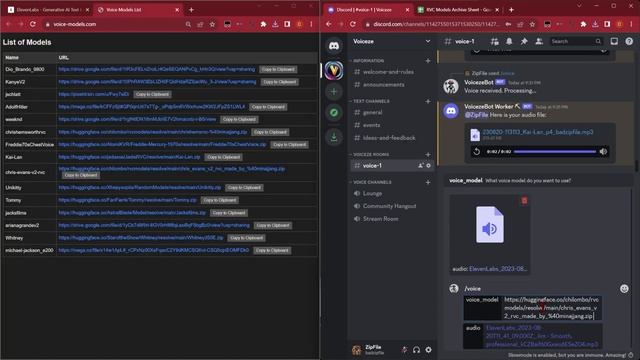Viewport: 640px width, 360px height.
Task: Add a server with plus icon
Action: [x=334, y=91]
